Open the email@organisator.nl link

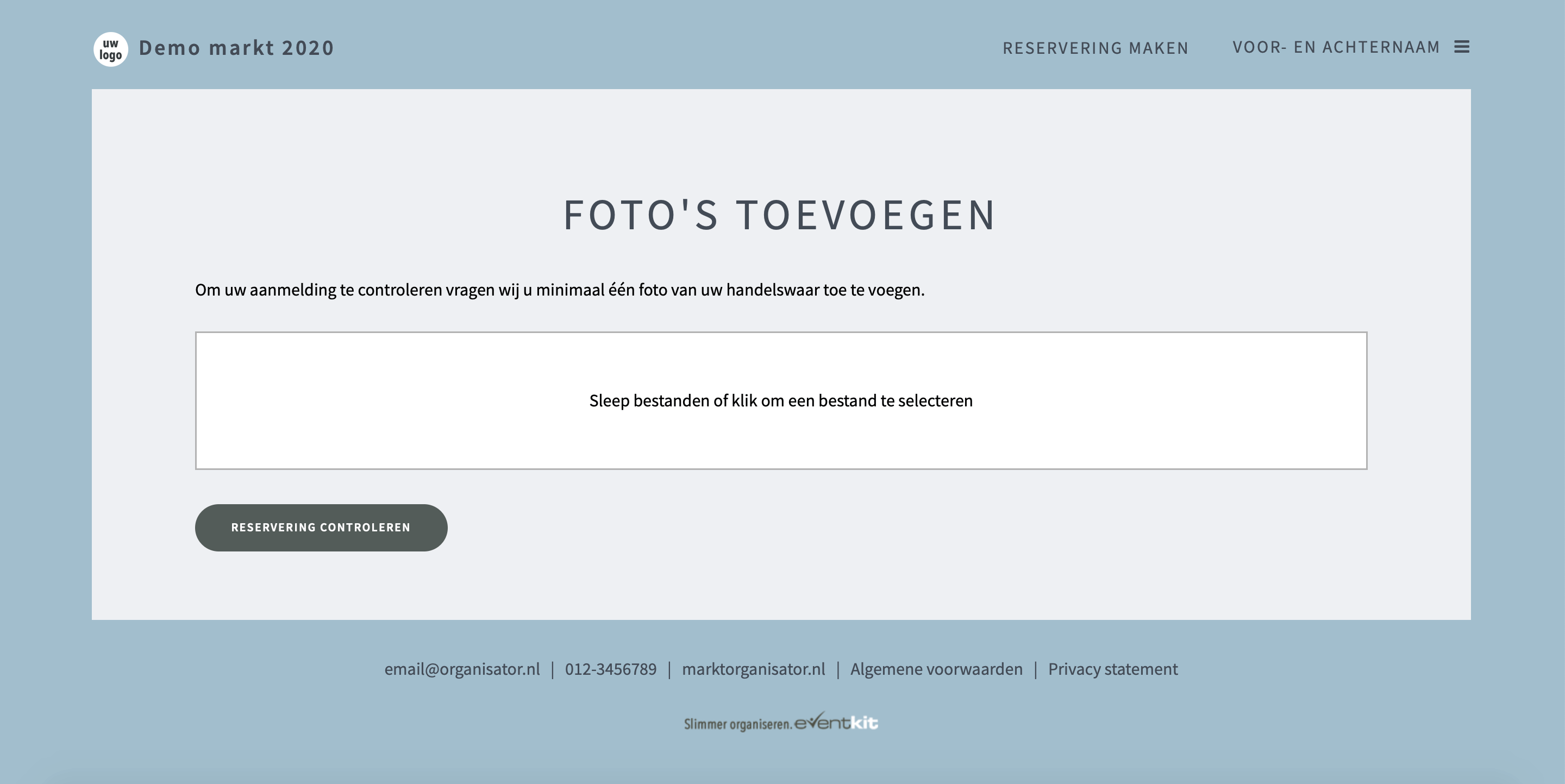[x=462, y=669]
